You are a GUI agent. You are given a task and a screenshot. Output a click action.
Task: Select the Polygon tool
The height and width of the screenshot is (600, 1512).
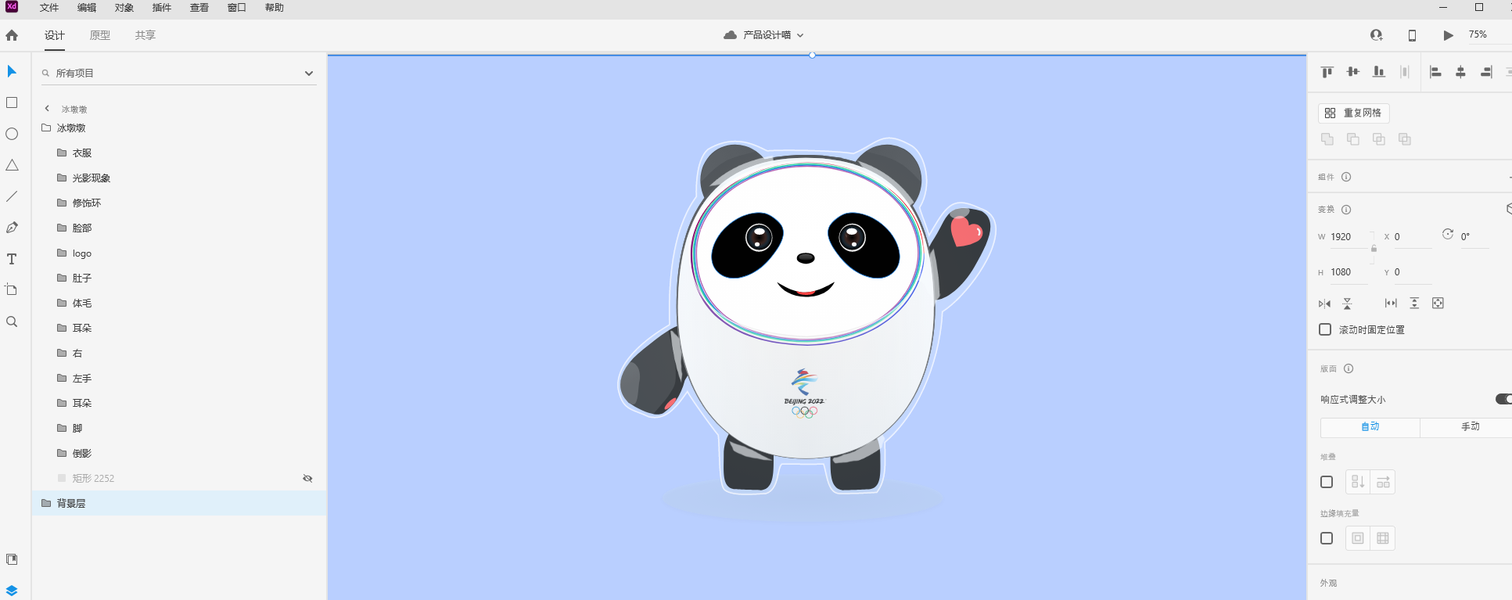coord(12,165)
